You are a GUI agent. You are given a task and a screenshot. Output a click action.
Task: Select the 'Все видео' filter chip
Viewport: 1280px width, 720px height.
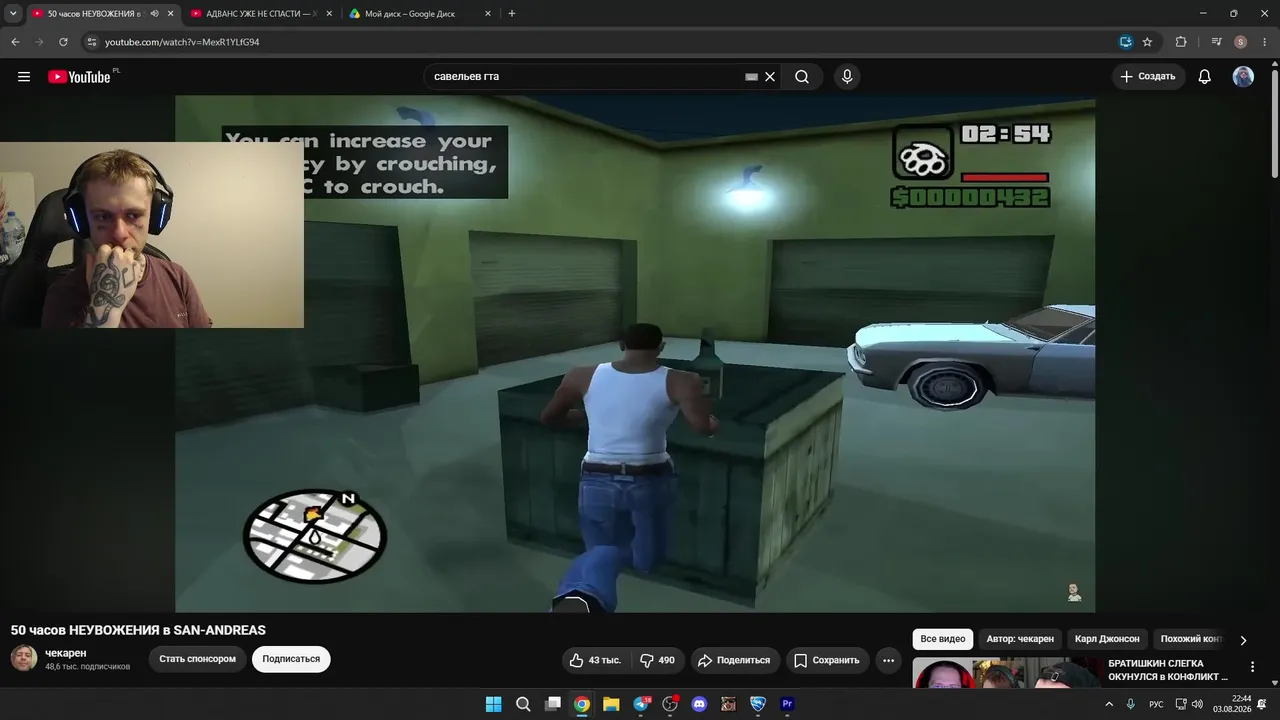click(x=943, y=639)
